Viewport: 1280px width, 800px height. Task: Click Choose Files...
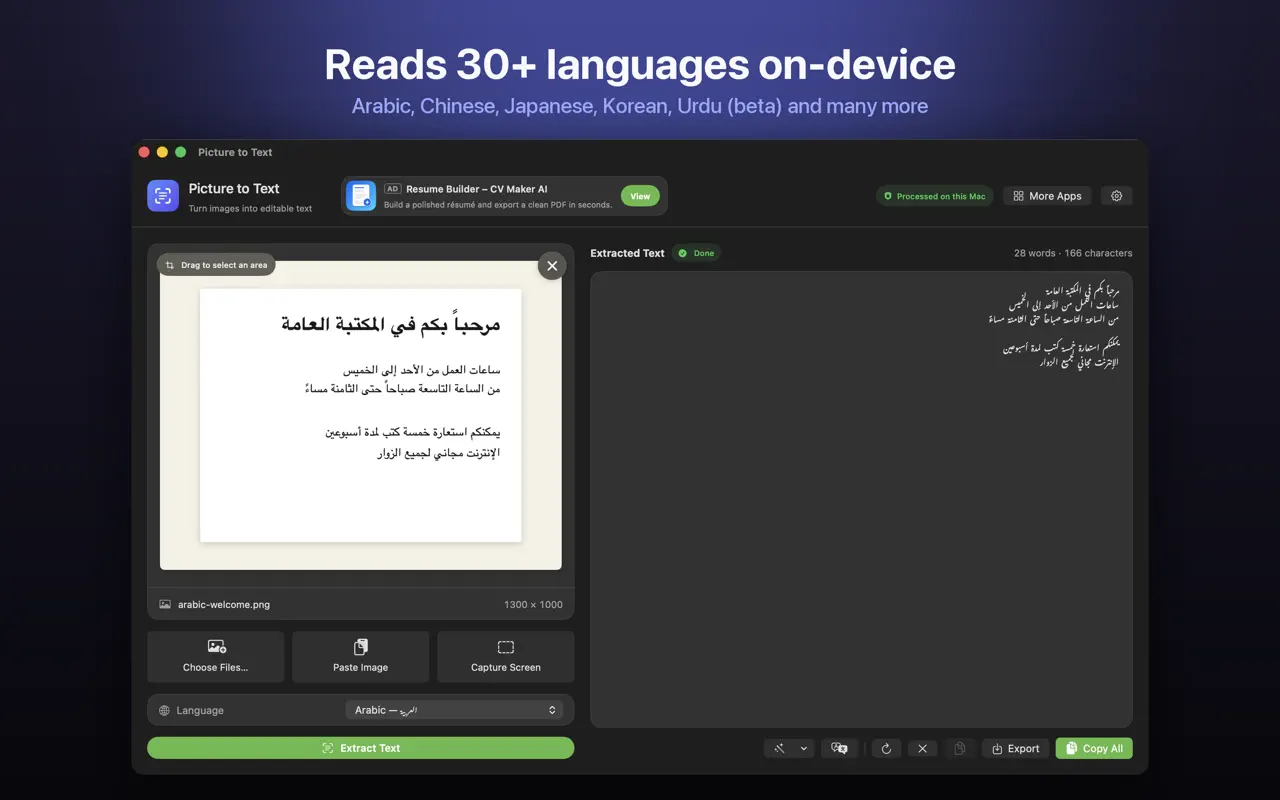click(x=215, y=656)
